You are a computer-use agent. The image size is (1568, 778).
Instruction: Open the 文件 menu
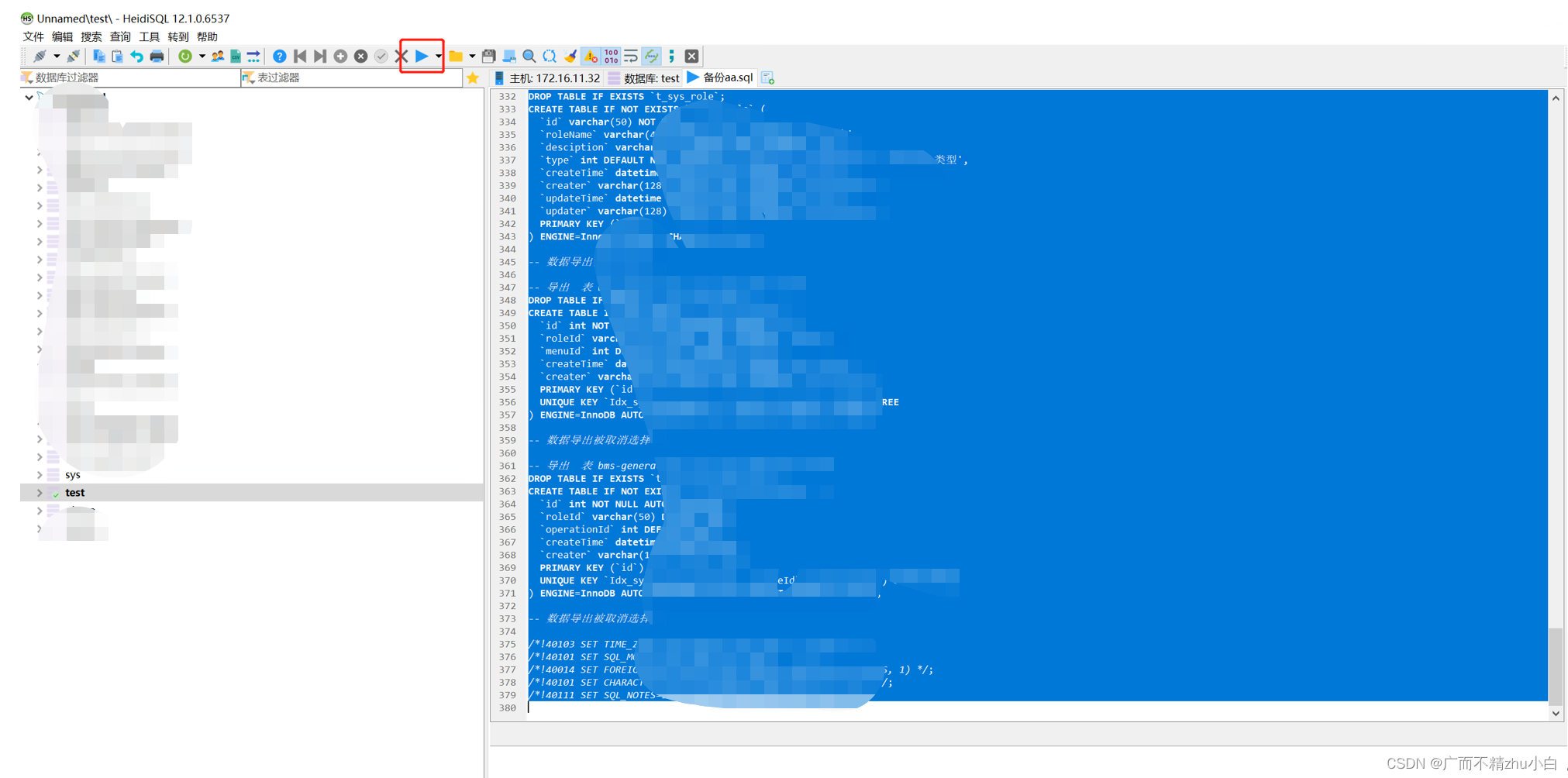(33, 36)
